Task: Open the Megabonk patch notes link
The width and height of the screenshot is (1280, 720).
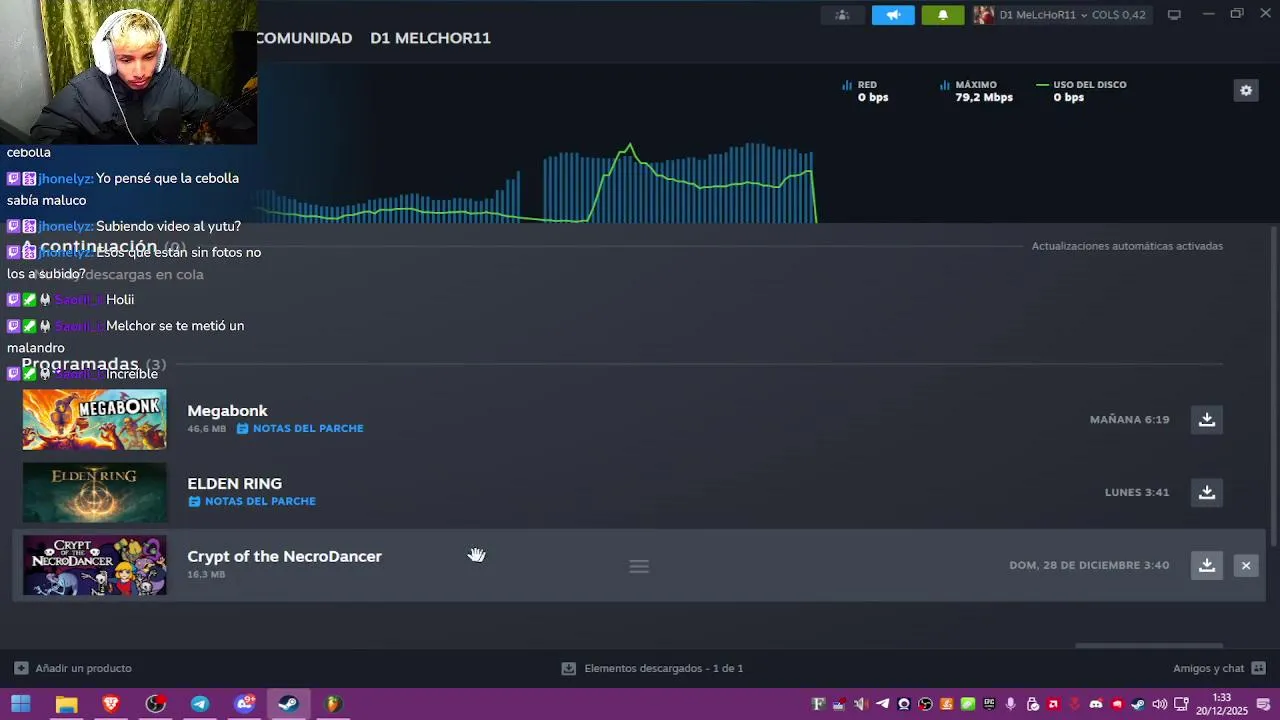Action: 300,429
